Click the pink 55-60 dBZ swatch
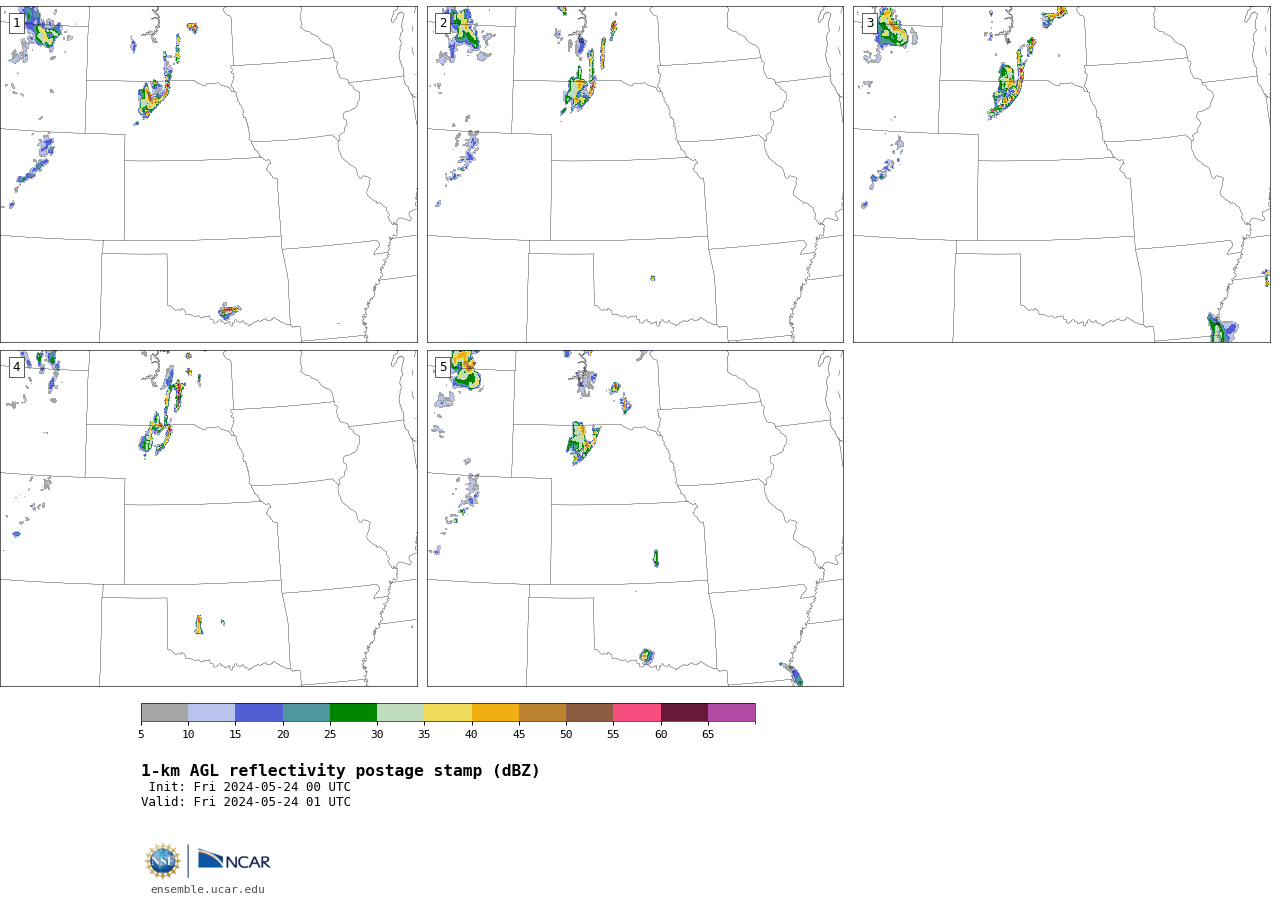The image size is (1280, 901). pos(637,713)
